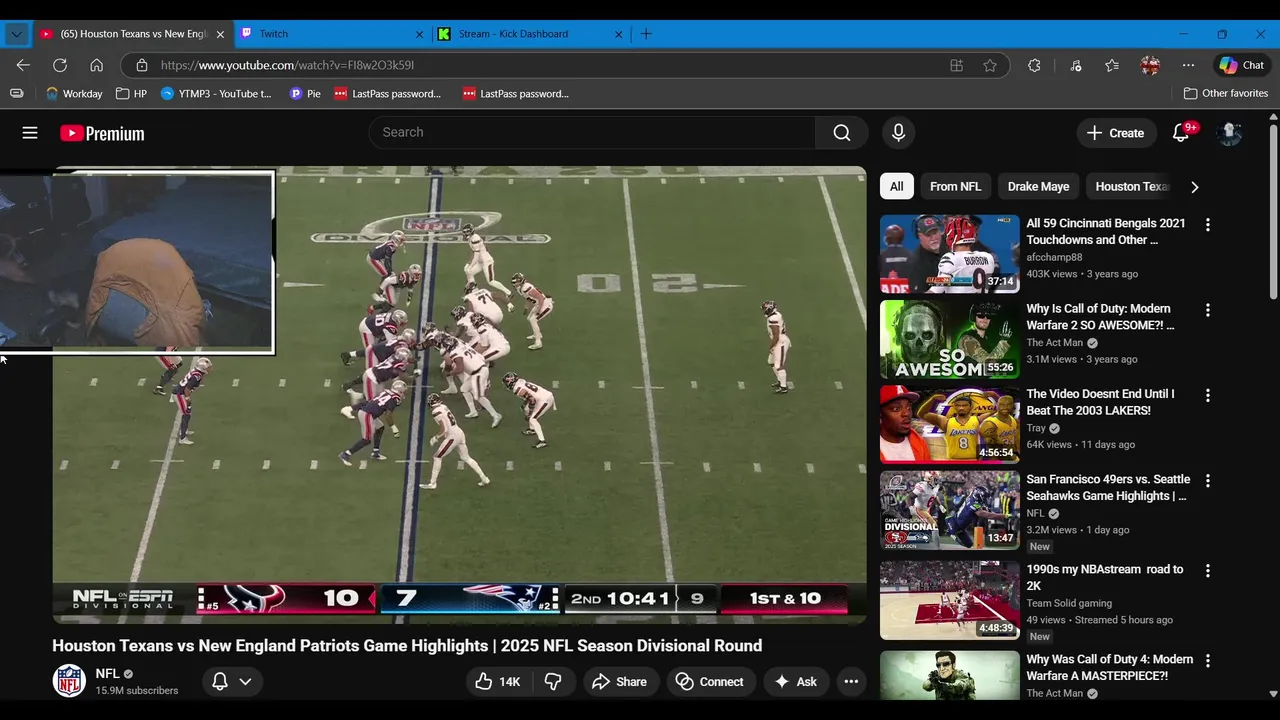This screenshot has height=720, width=1280.
Task: Open 2003 LAKERS video thumbnail
Action: 950,424
